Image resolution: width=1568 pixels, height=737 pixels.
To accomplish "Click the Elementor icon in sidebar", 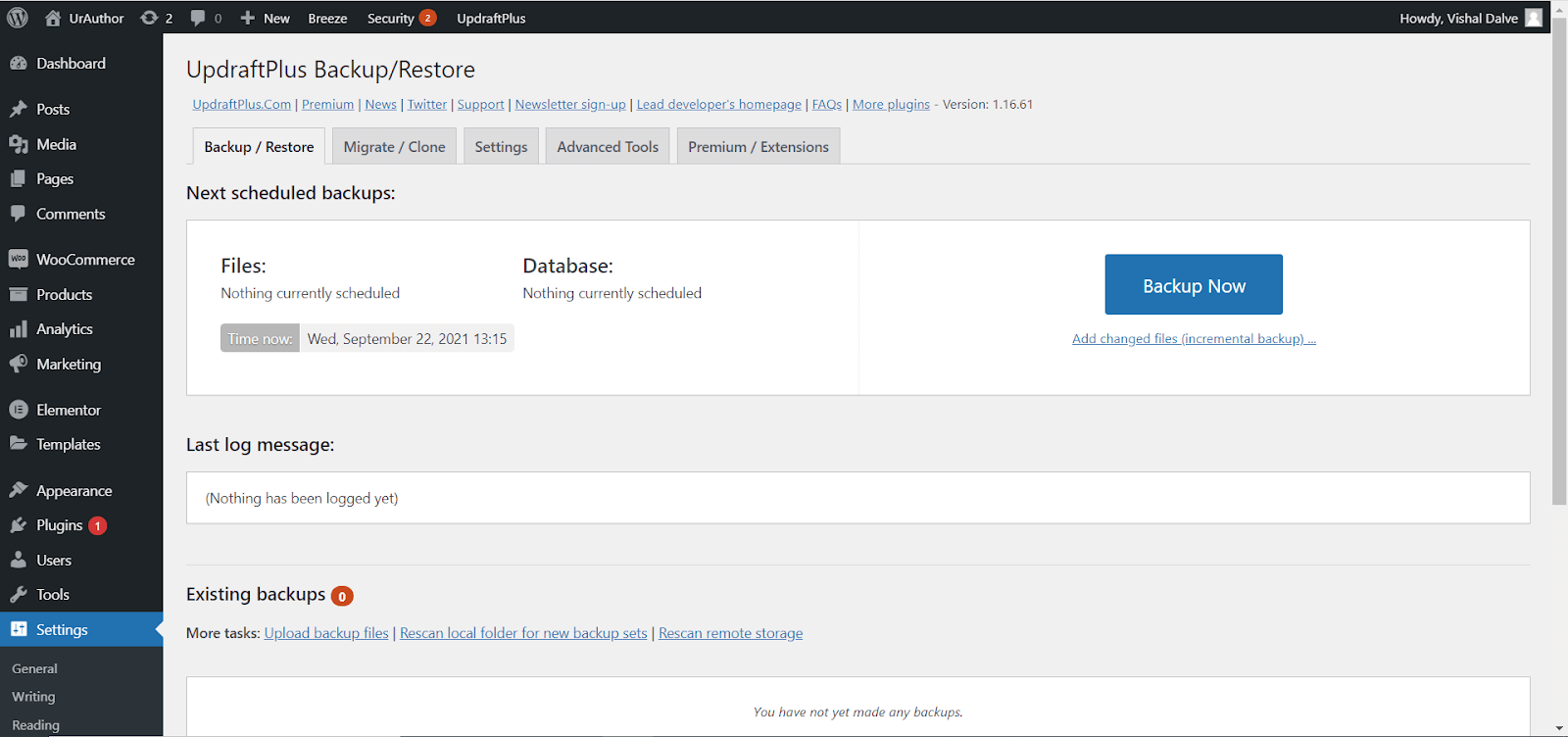I will pyautogui.click(x=19, y=410).
